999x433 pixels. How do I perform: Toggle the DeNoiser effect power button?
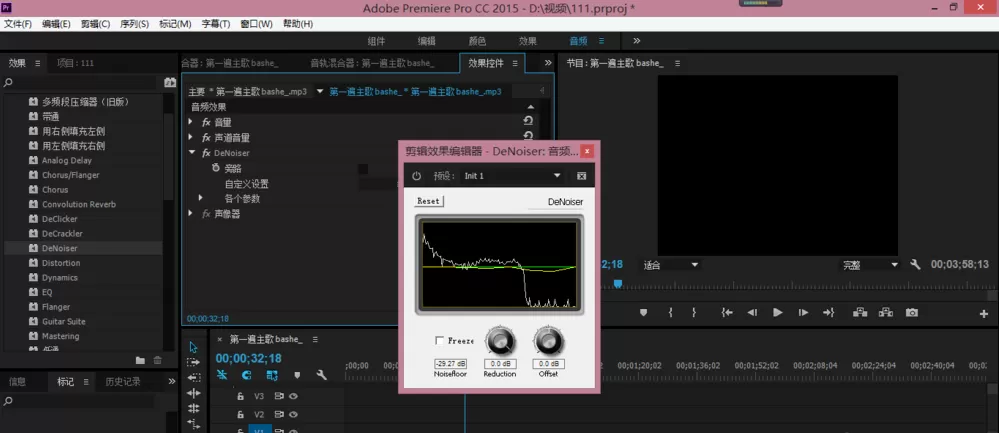[x=416, y=176]
